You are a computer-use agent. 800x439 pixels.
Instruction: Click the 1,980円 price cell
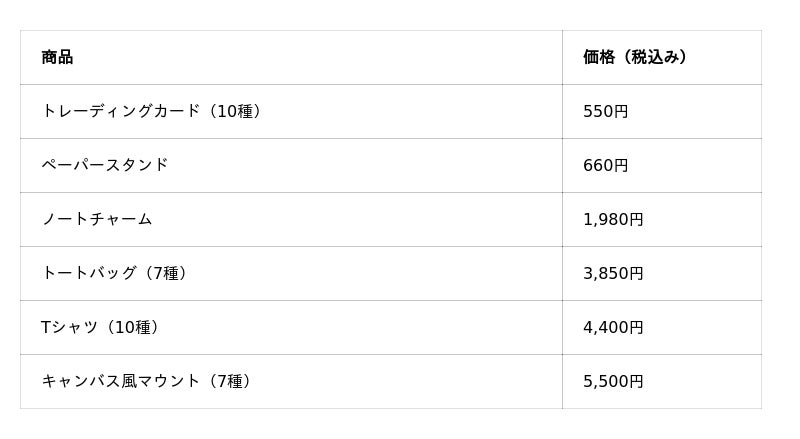click(x=613, y=219)
